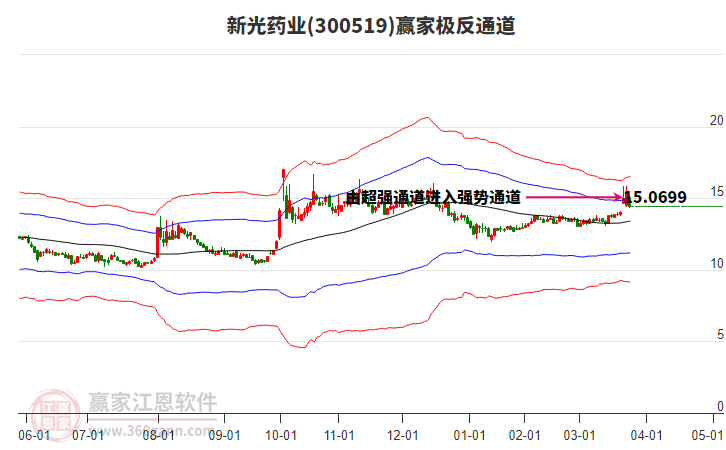726x450 pixels.
Task: Select the 10-01 date label
Action: tap(281, 436)
